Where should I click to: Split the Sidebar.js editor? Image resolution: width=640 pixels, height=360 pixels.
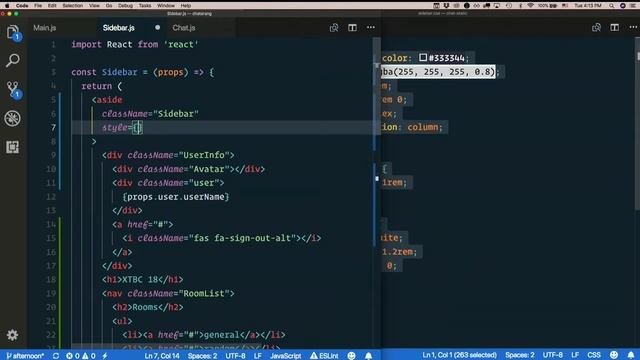click(352, 28)
